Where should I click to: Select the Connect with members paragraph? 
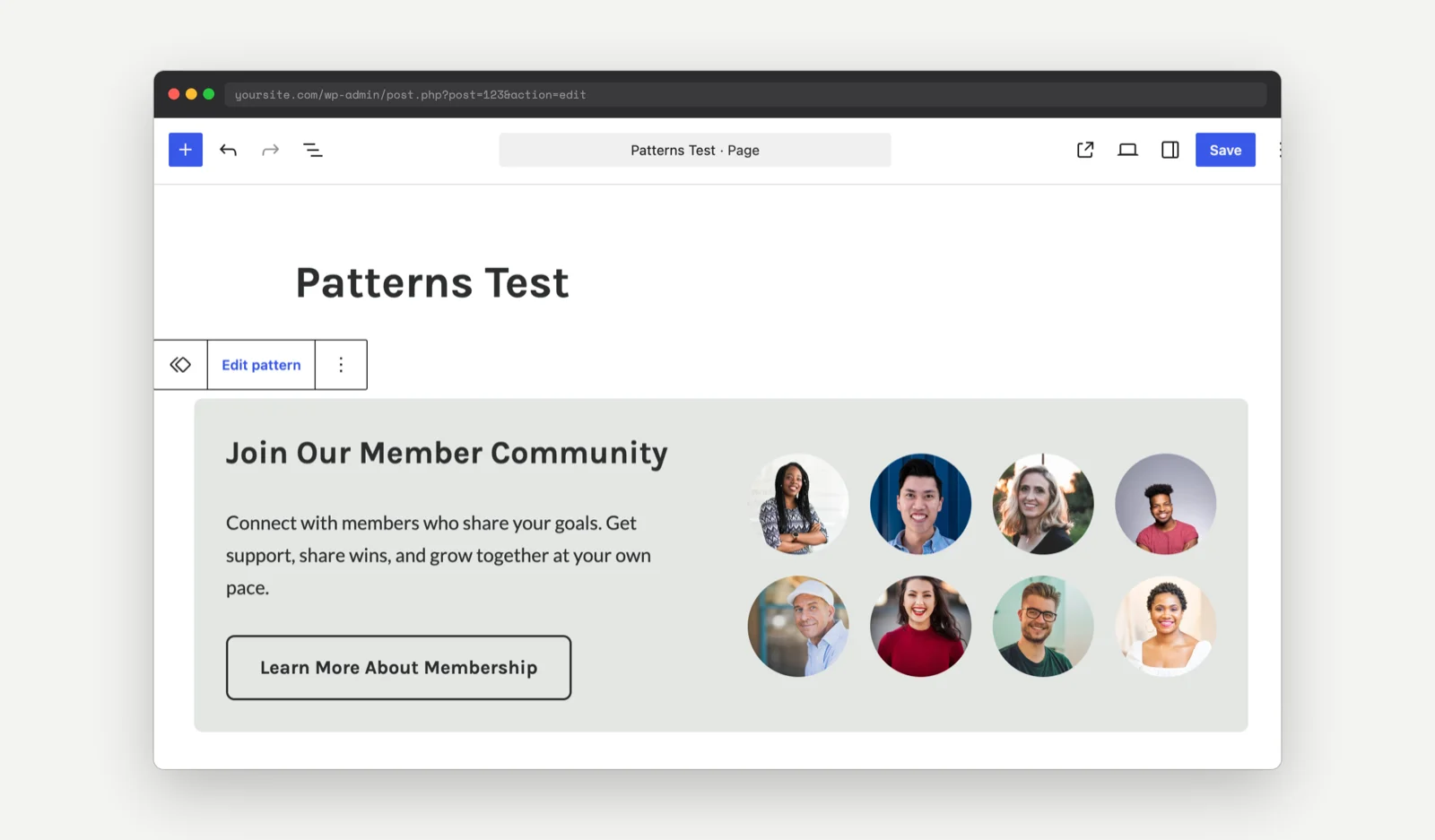(x=439, y=555)
